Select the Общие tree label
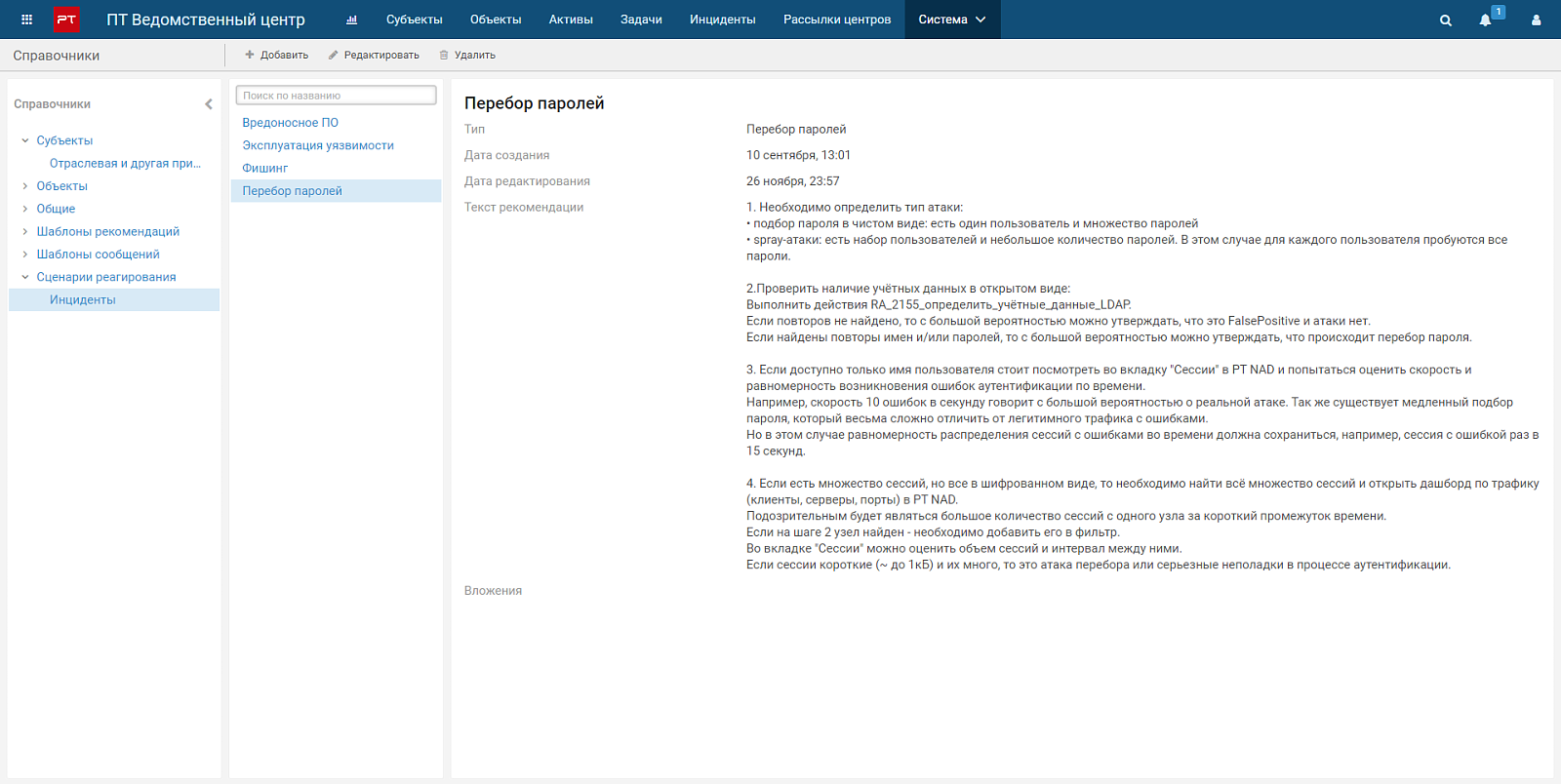 coord(56,209)
